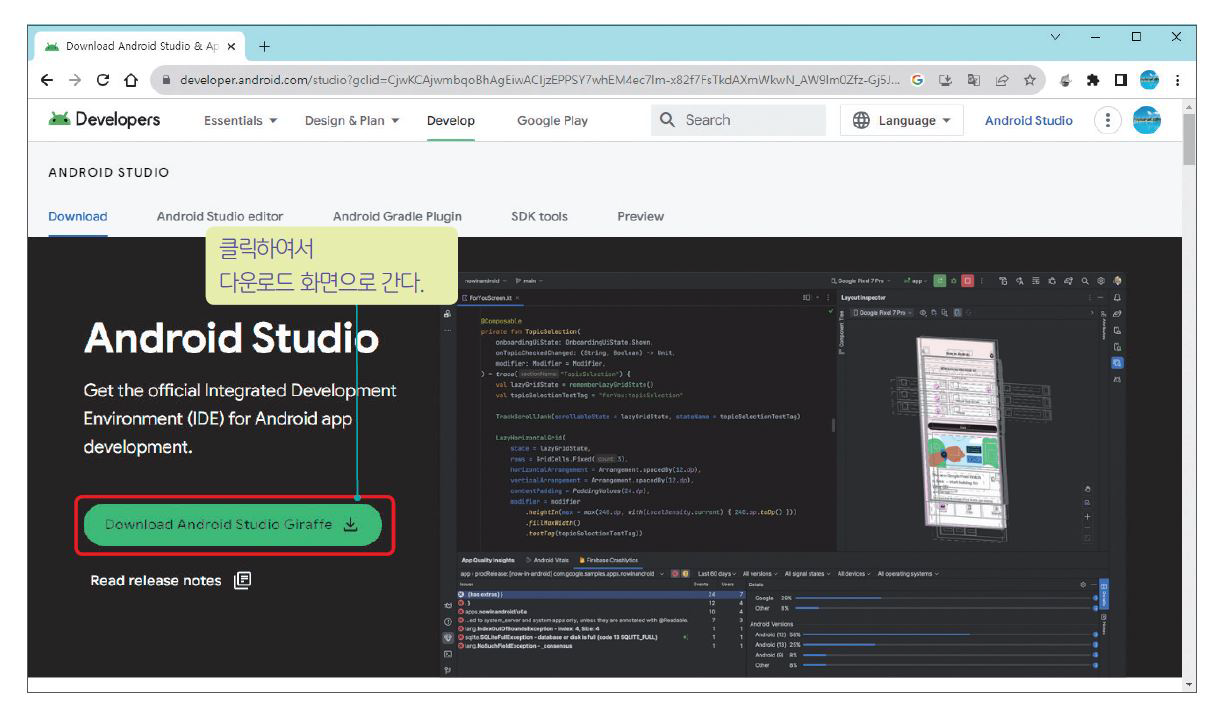Click Download Android Studio Giraffe button
The height and width of the screenshot is (720, 1226).
[x=232, y=525]
